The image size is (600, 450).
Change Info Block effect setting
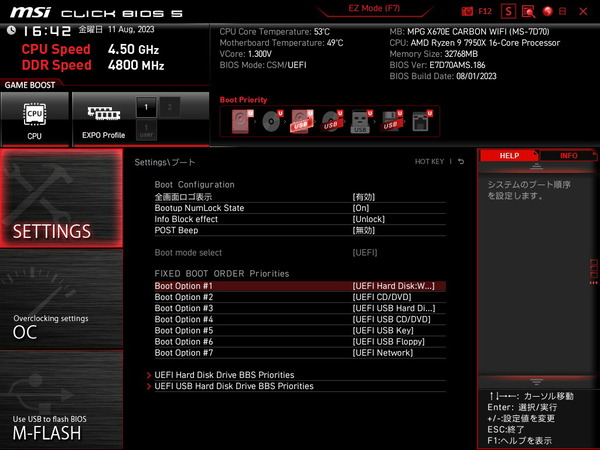click(300, 219)
